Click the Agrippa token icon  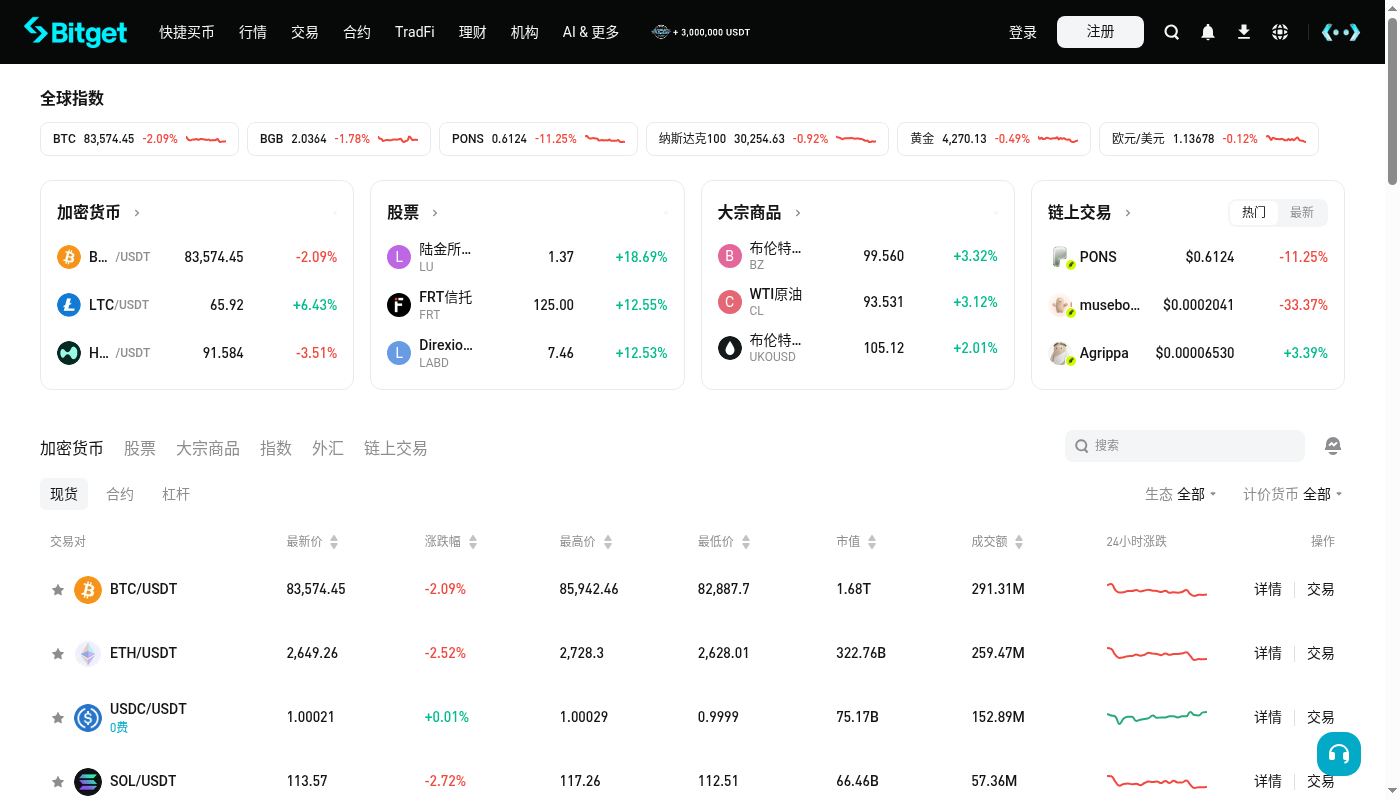(x=1062, y=353)
